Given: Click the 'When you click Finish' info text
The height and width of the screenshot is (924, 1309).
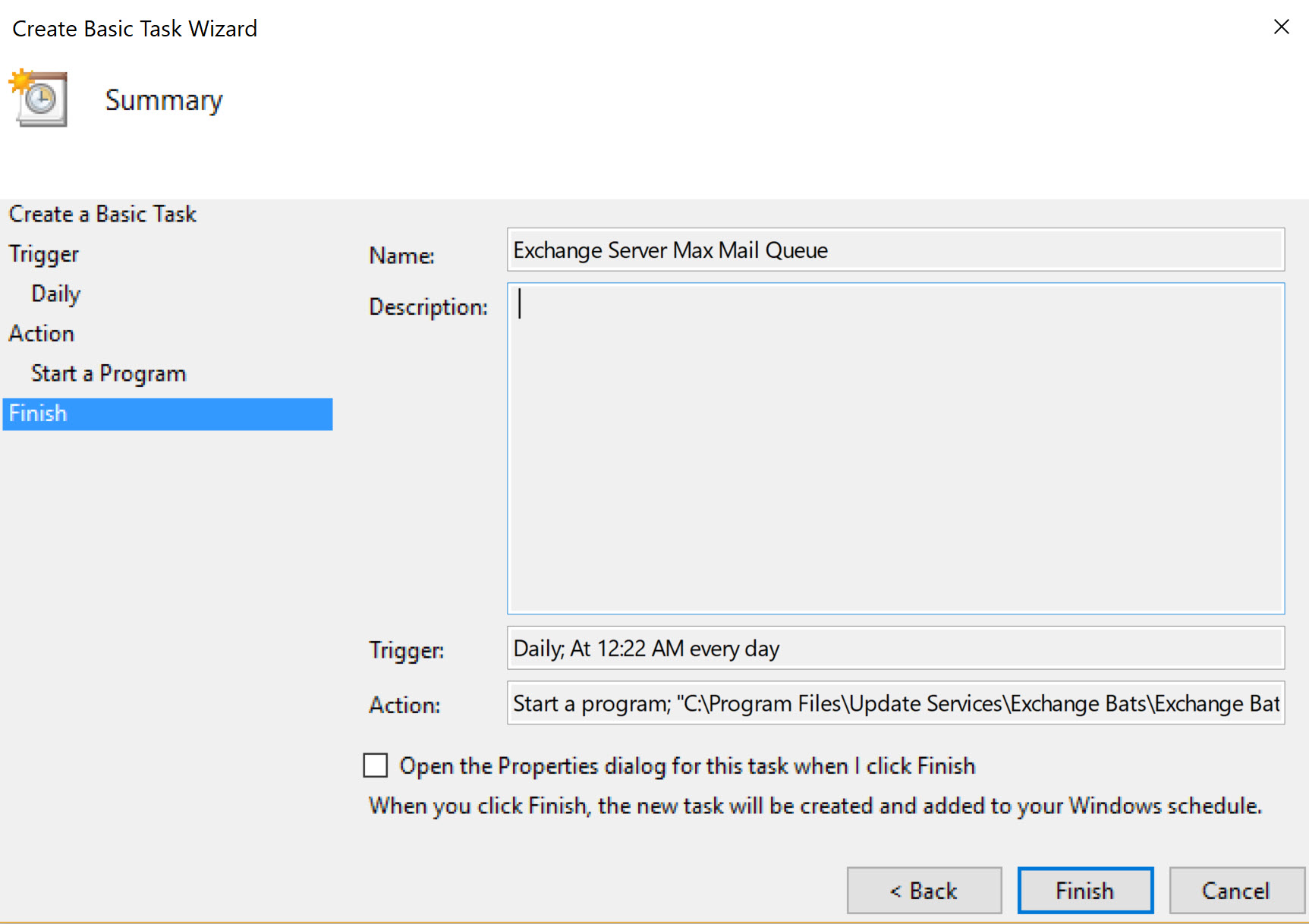Looking at the screenshot, I should [x=815, y=806].
